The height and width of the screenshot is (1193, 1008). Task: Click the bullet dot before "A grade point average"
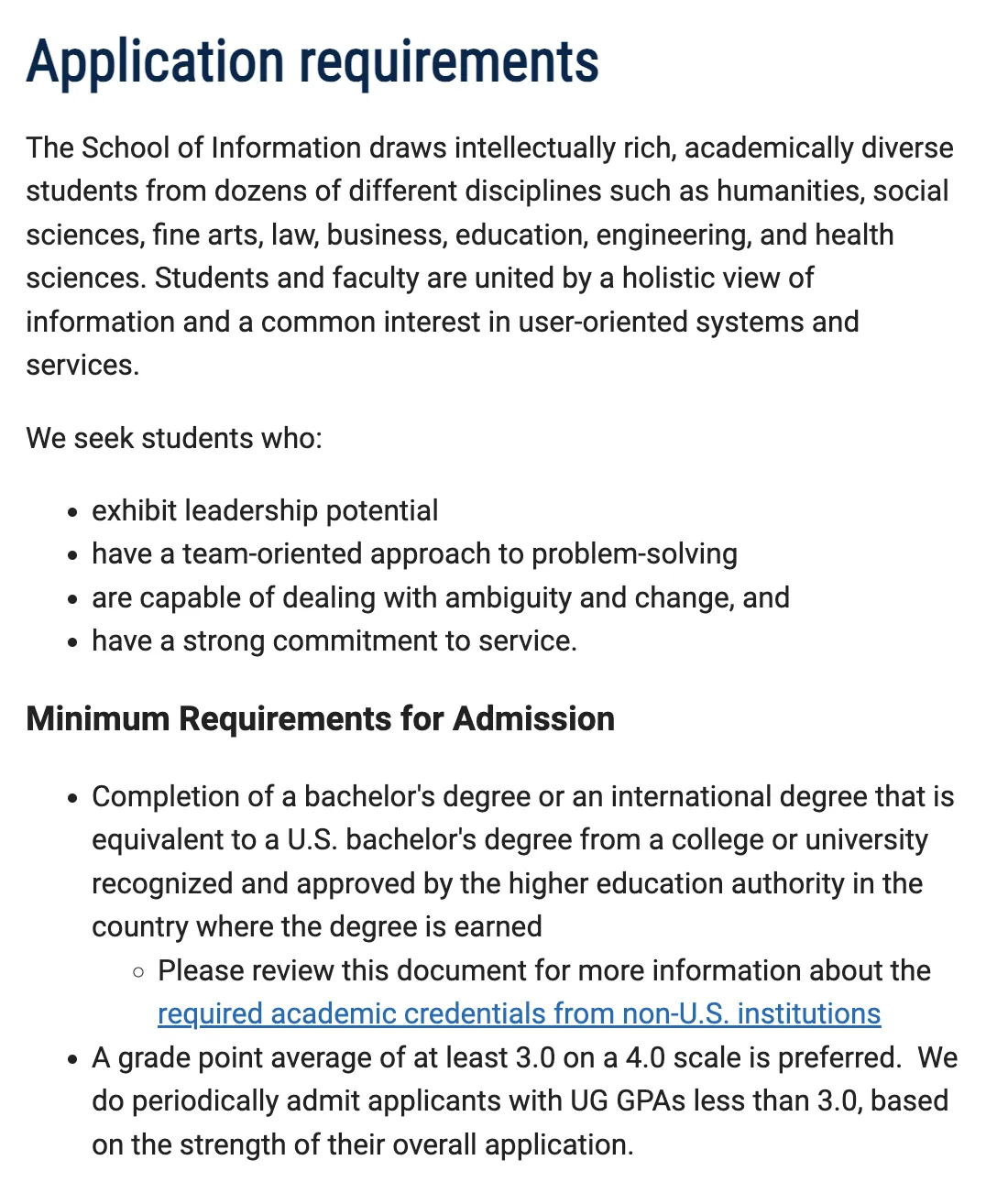click(x=72, y=1060)
